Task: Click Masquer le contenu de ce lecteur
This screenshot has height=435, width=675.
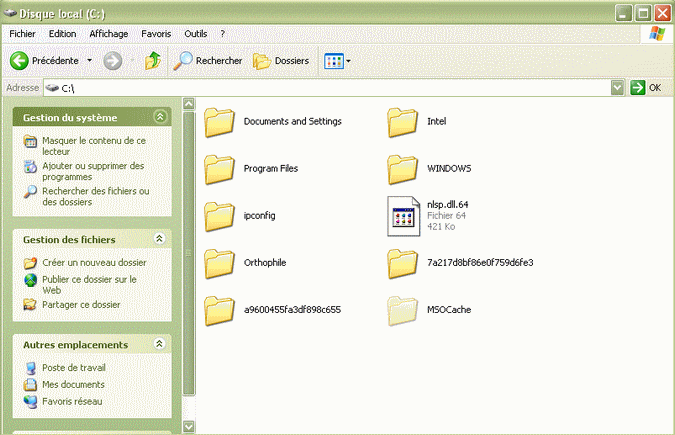Action: tap(94, 146)
